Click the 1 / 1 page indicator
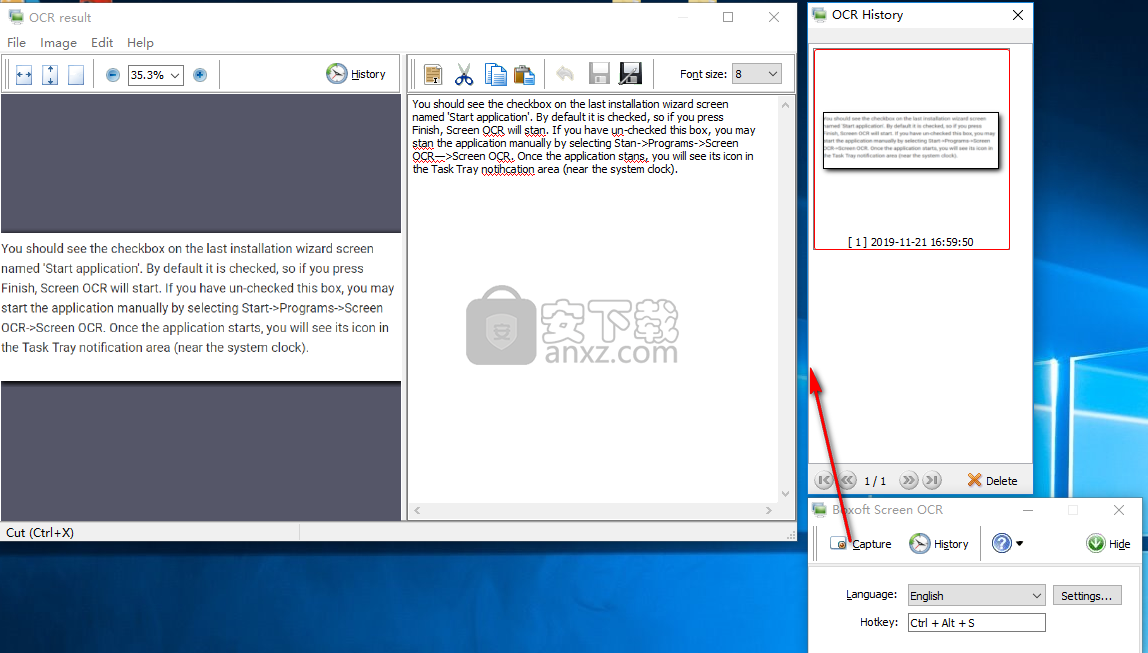This screenshot has width=1148, height=653. [875, 481]
